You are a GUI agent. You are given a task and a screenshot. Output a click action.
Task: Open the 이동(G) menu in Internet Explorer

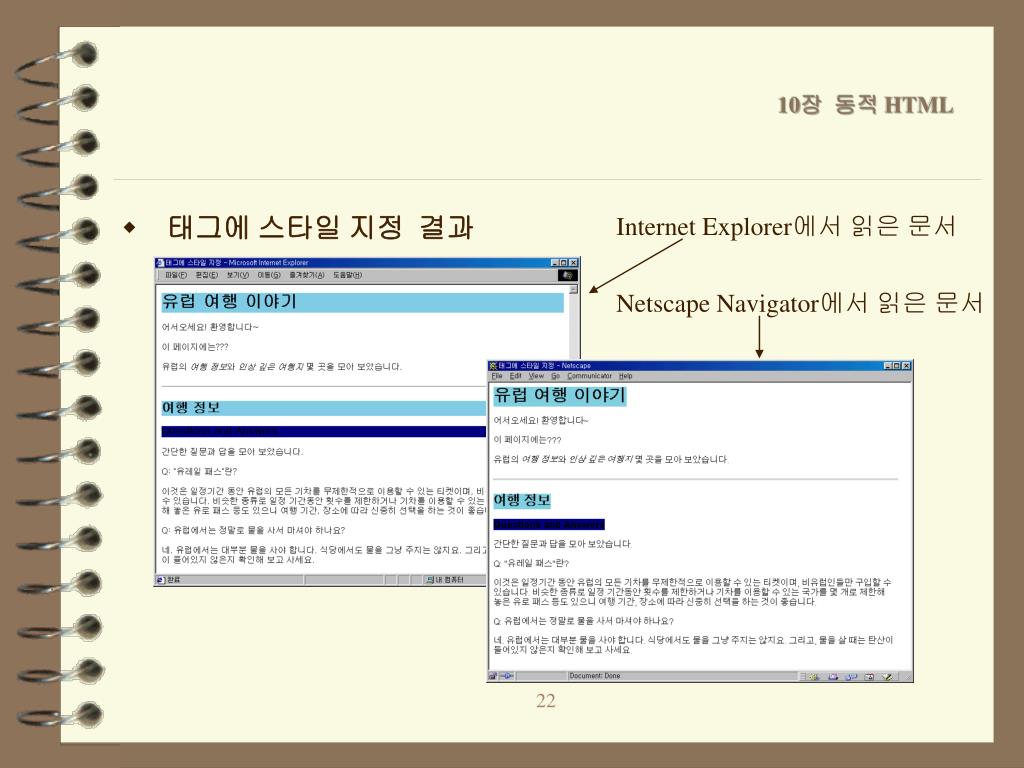pyautogui.click(x=269, y=275)
